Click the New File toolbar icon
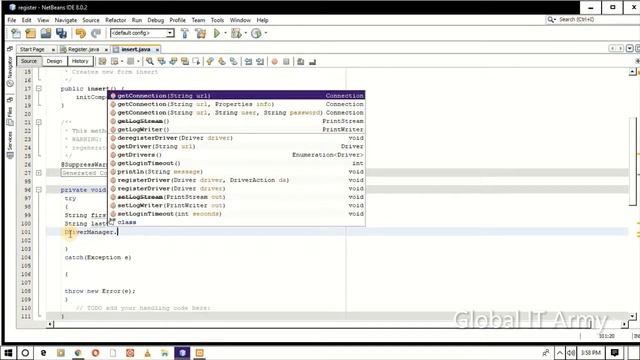The image size is (640, 360). 16,33
